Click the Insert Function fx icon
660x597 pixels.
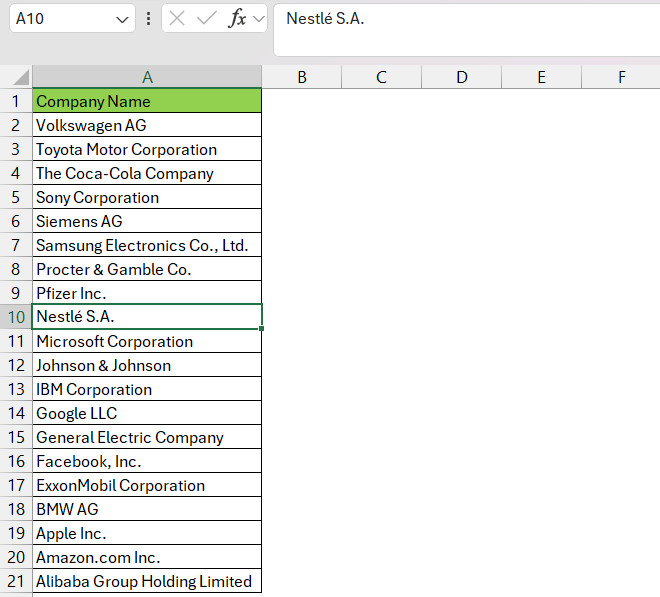coord(237,19)
